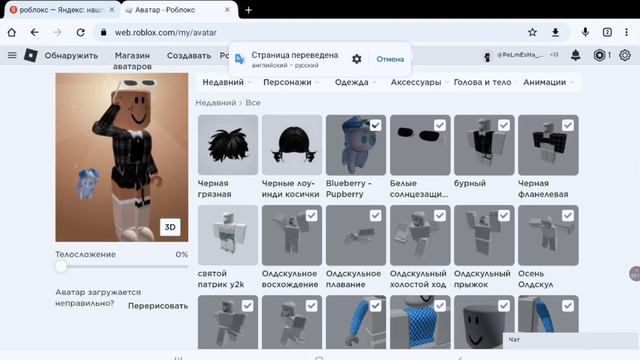Reload the avatar page
This screenshot has height=360, width=640.
tap(80, 33)
